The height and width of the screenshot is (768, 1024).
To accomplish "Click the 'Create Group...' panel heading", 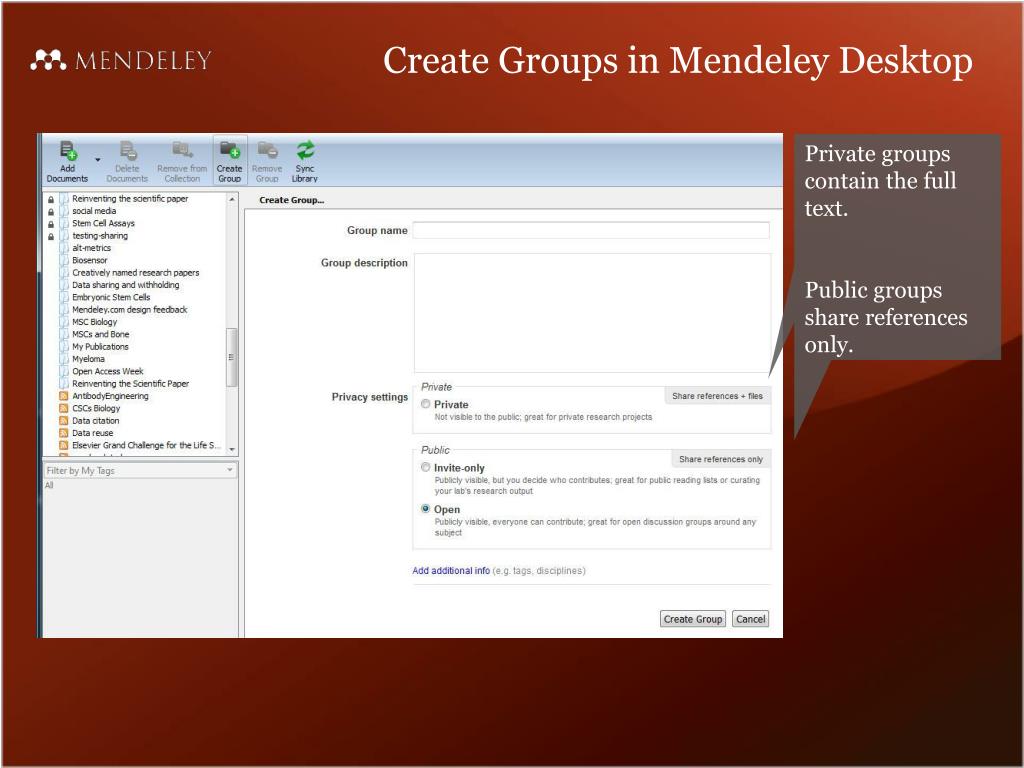I will [291, 200].
